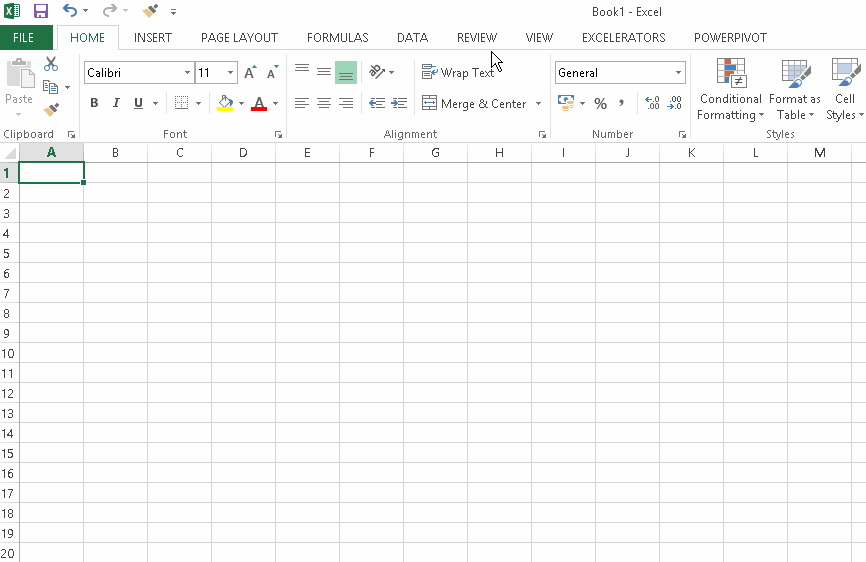Switch to the INSERT tab
Viewport: 866px width, 562px height.
(153, 38)
